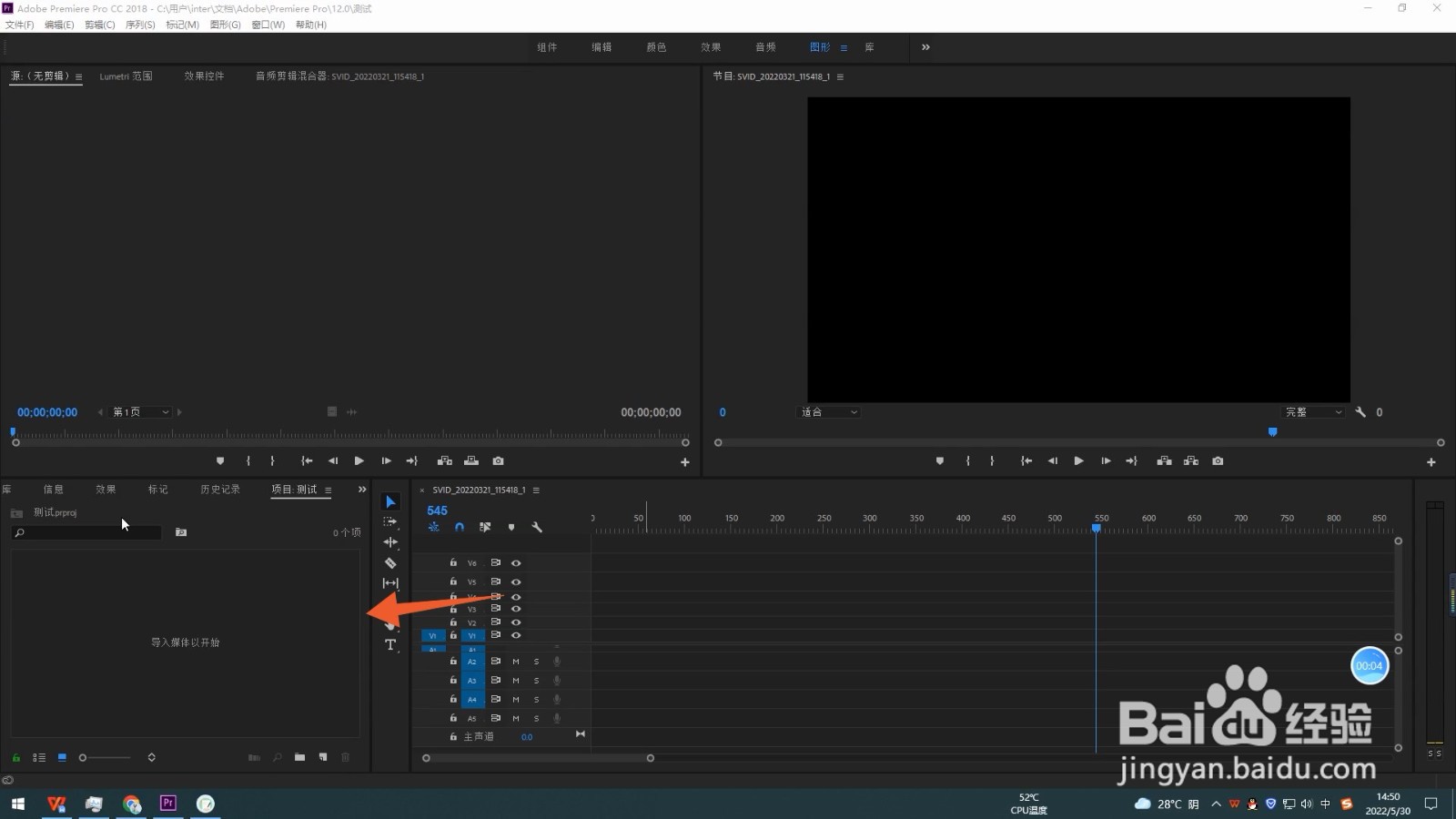Adjust project panel thumbnail zoom slider
This screenshot has width=1456, height=819.
click(106, 757)
